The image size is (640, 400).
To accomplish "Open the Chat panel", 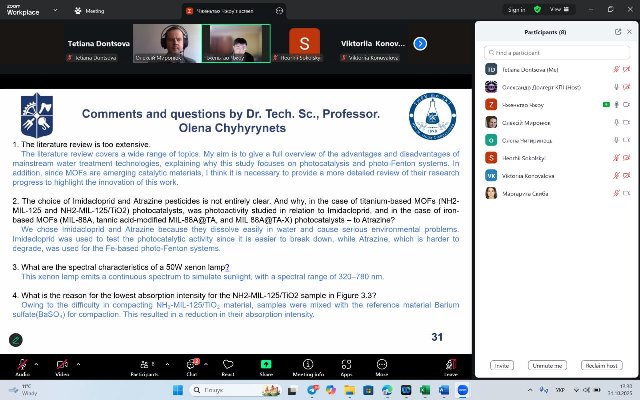I will click(x=191, y=366).
